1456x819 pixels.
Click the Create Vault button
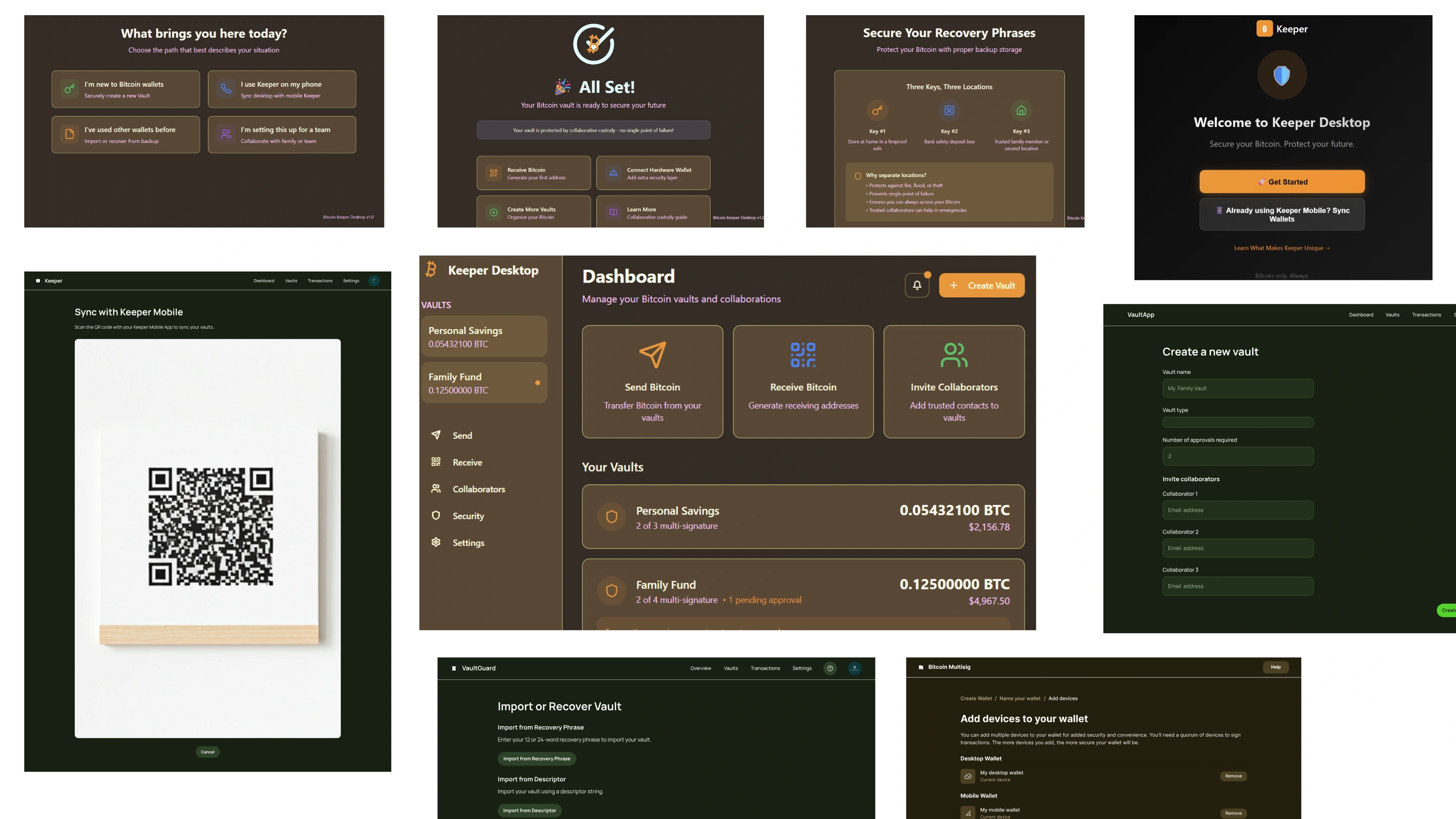point(982,286)
